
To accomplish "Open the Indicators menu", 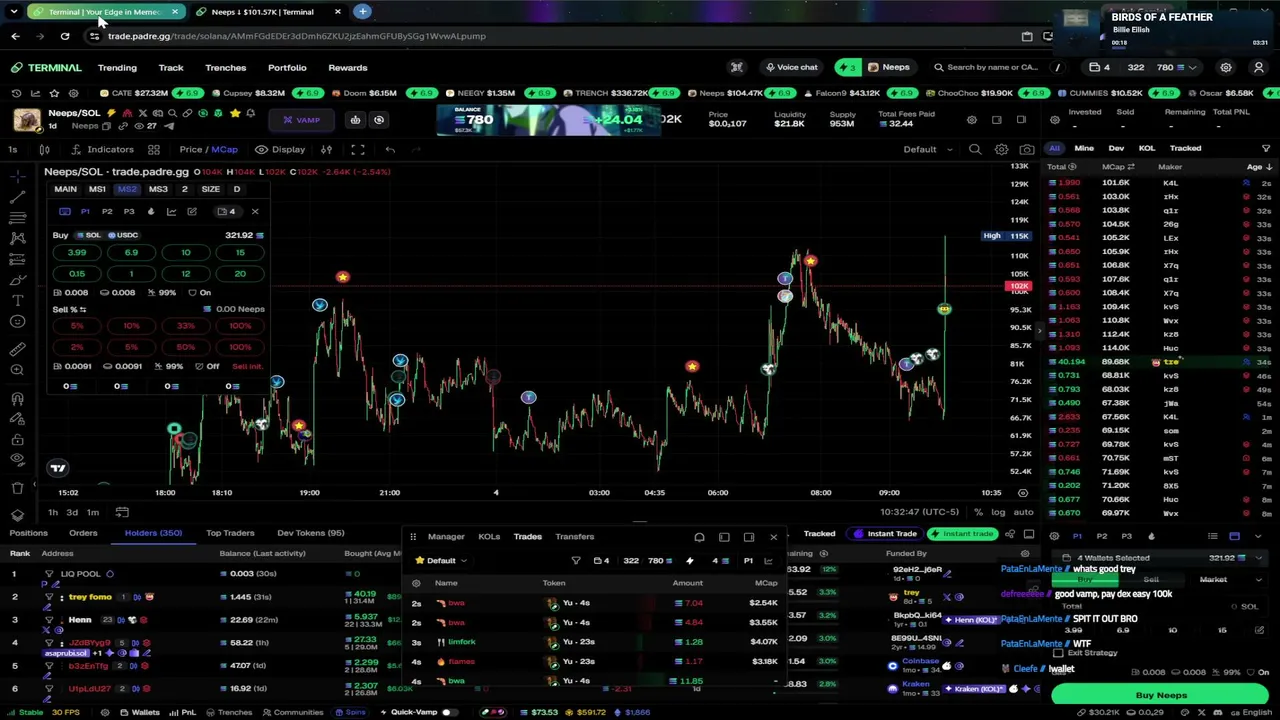I will 101,150.
